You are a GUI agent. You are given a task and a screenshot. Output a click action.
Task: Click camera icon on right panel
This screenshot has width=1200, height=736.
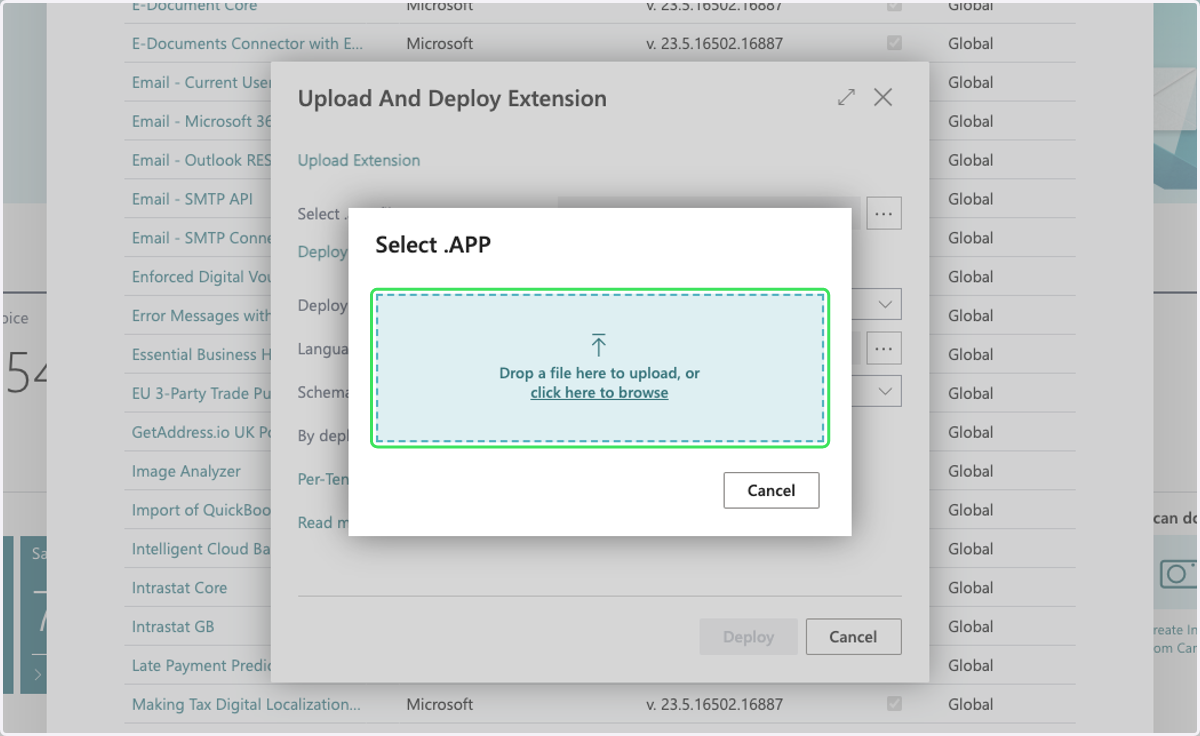click(1177, 574)
